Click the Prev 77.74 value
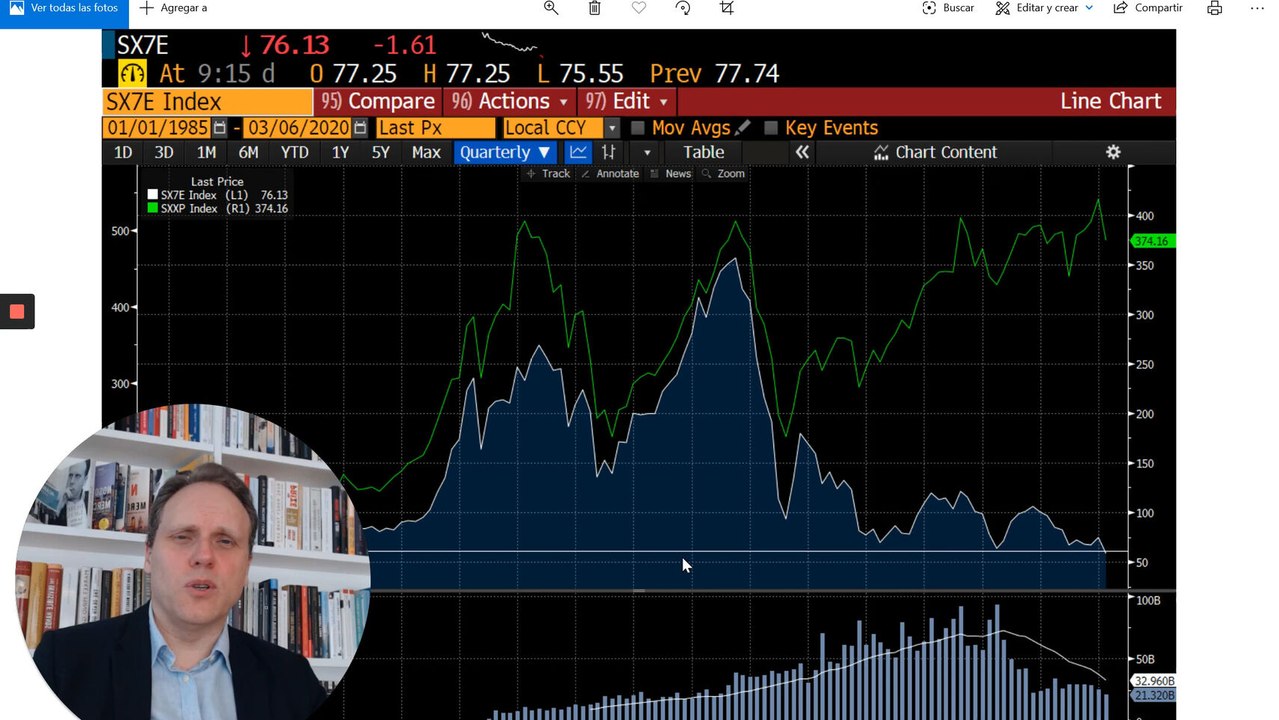1279x720 pixels. click(x=714, y=74)
